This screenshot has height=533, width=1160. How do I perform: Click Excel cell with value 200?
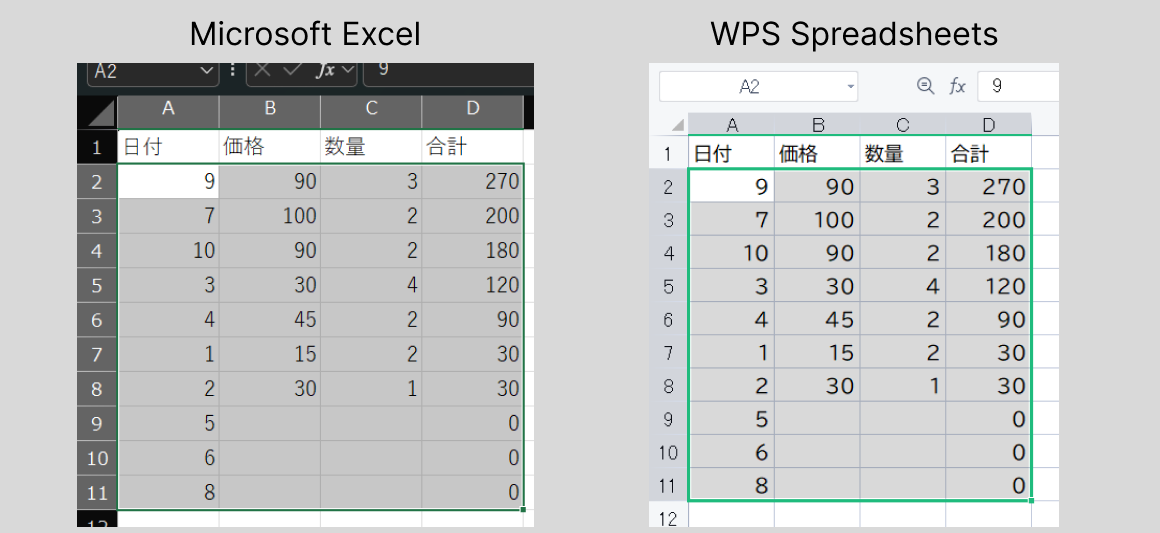(473, 216)
